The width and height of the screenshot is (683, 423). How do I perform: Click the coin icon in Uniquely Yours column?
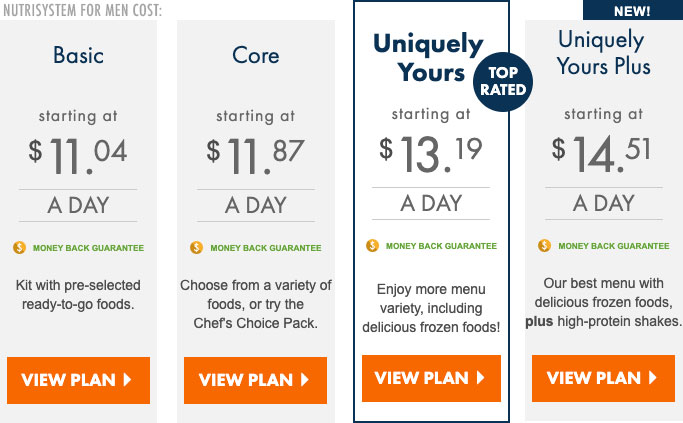pyautogui.click(x=372, y=246)
